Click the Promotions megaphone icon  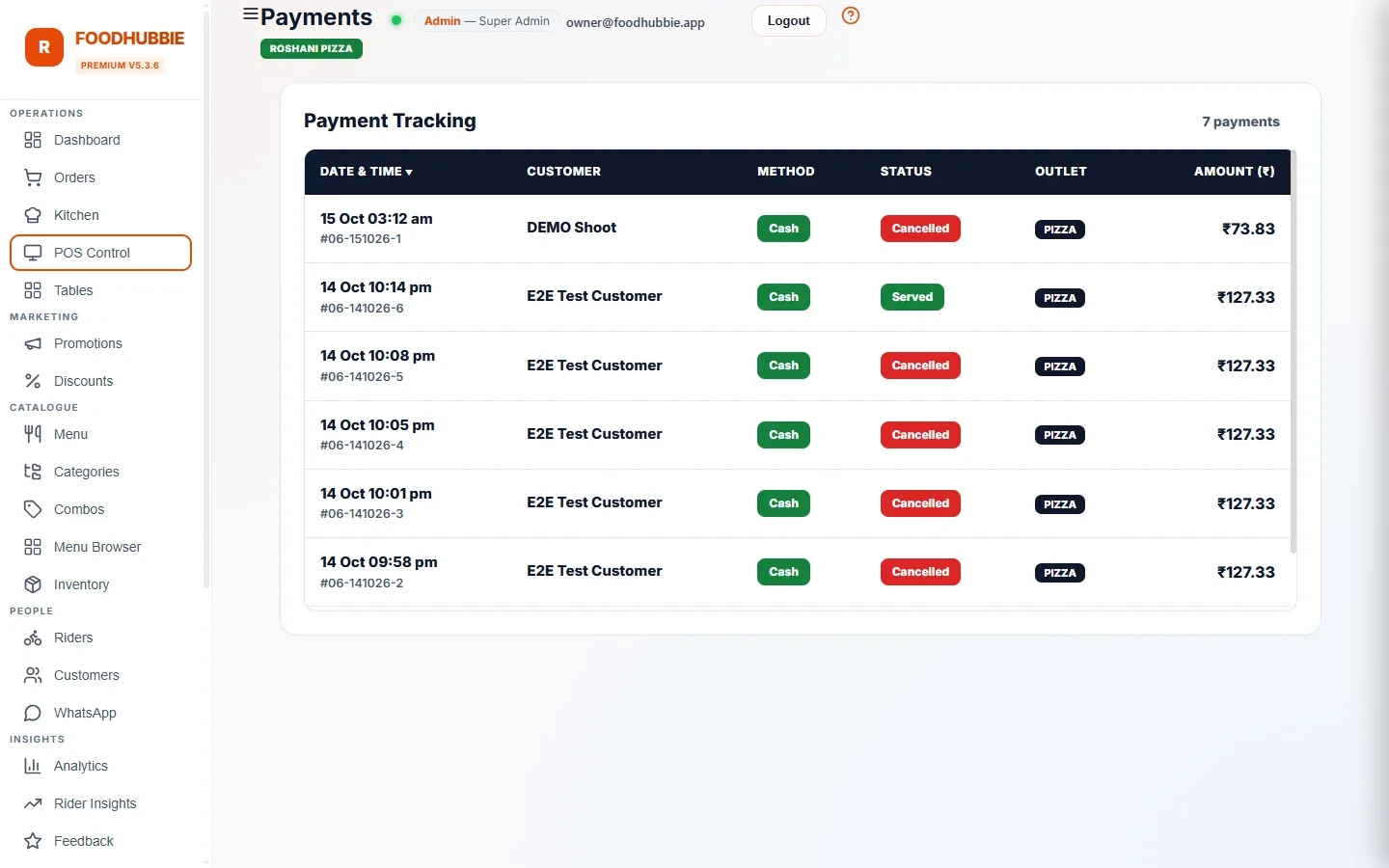(33, 343)
